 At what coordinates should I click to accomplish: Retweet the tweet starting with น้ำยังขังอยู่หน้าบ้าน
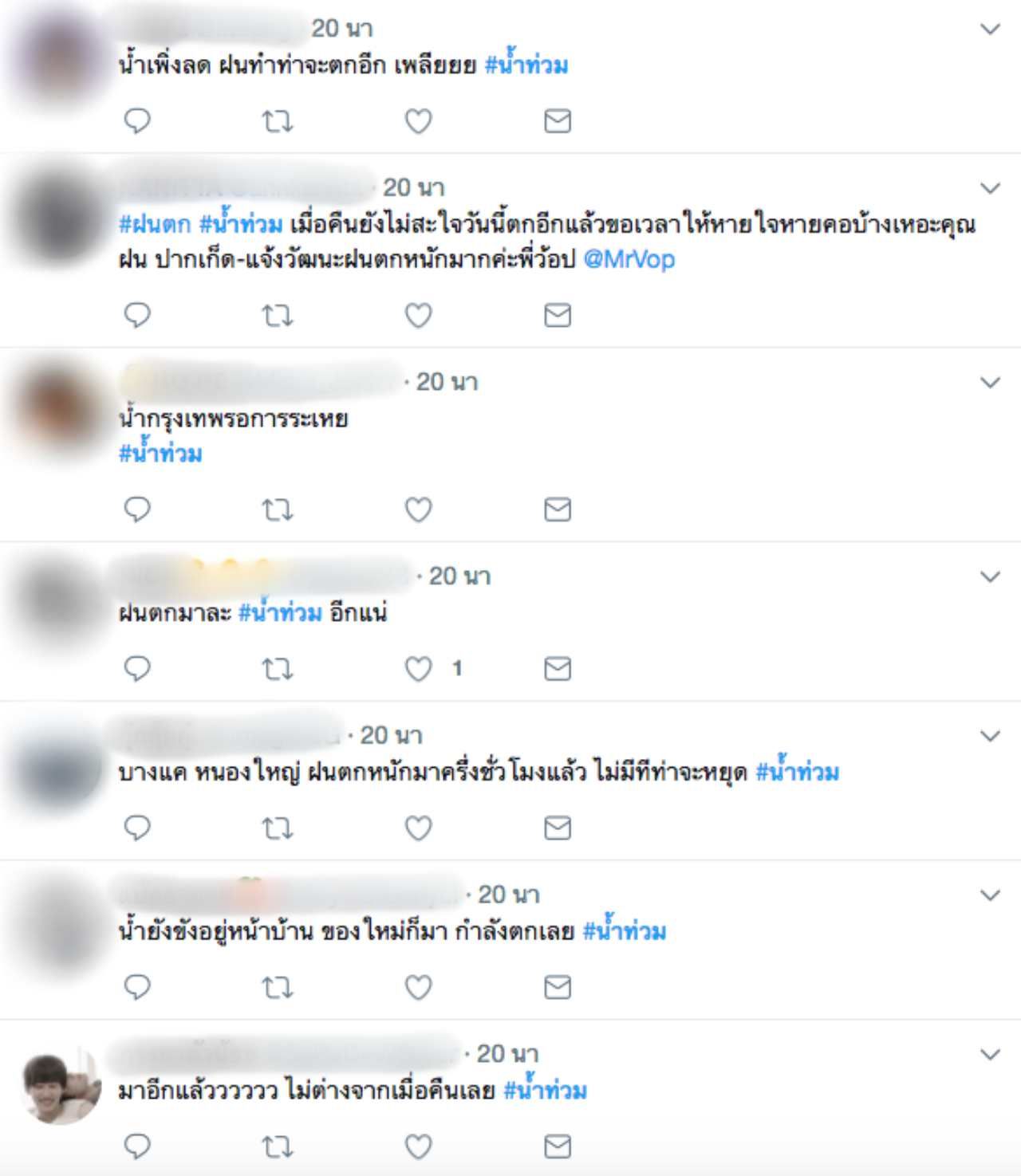coord(278,988)
